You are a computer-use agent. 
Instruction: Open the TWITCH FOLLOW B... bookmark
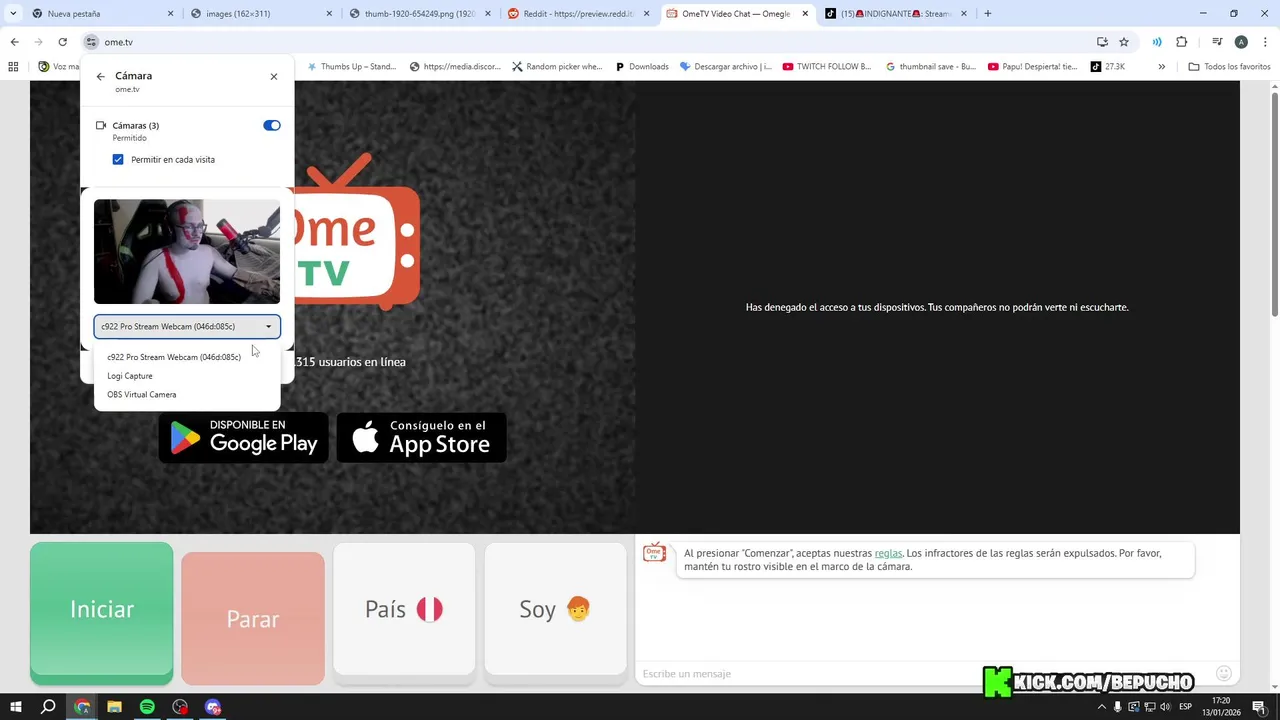827,67
